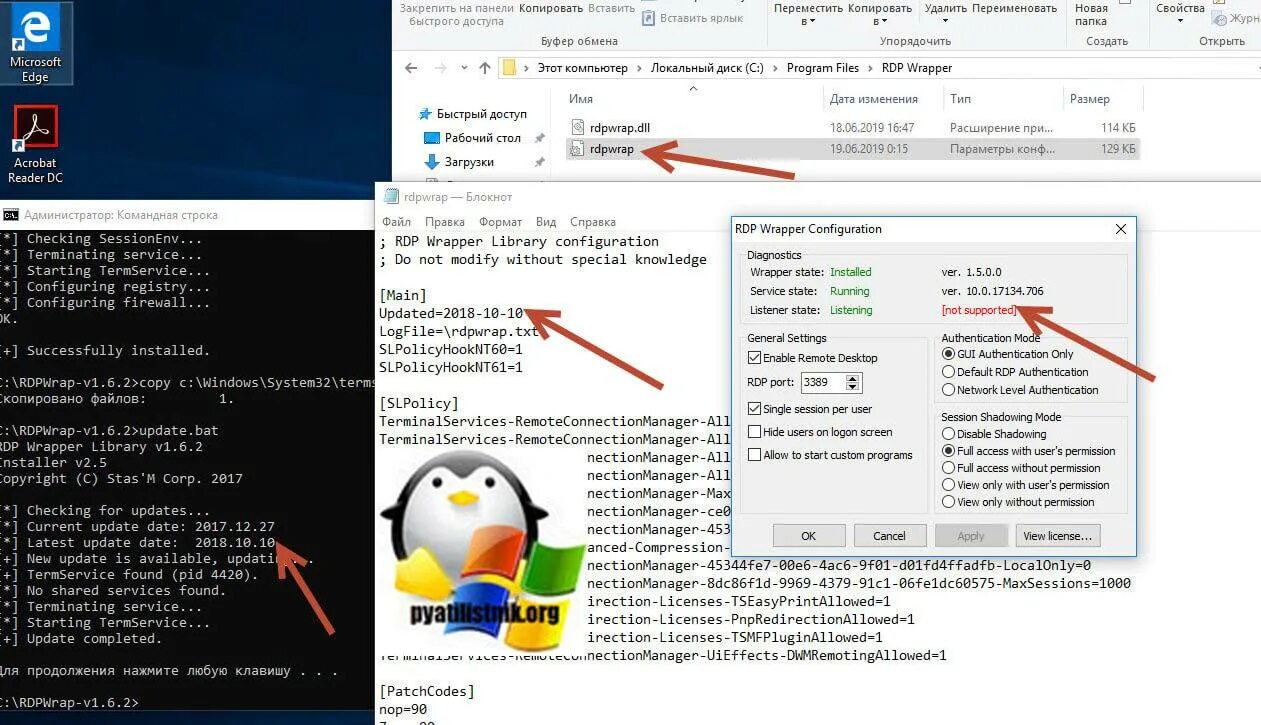The image size is (1261, 725).
Task: Enable Hide users on logon screen
Action: 755,432
